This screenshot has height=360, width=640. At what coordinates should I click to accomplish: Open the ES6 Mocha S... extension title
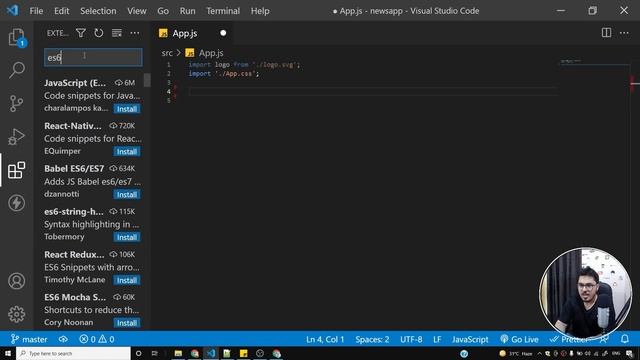pyautogui.click(x=75, y=297)
